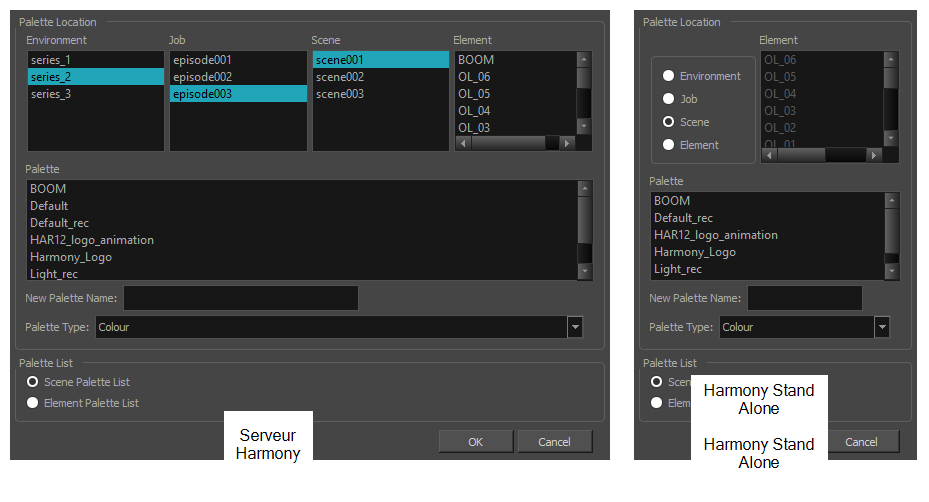This screenshot has width=929, height=502.
Task: Select series_2 in the Environment list
Action: [x=95, y=77]
